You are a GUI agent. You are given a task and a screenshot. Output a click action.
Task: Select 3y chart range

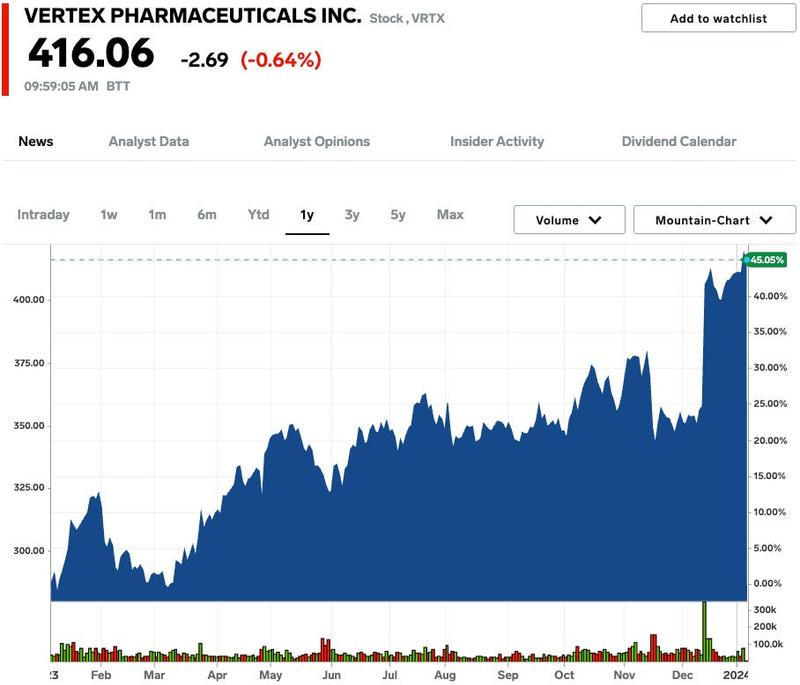(352, 215)
